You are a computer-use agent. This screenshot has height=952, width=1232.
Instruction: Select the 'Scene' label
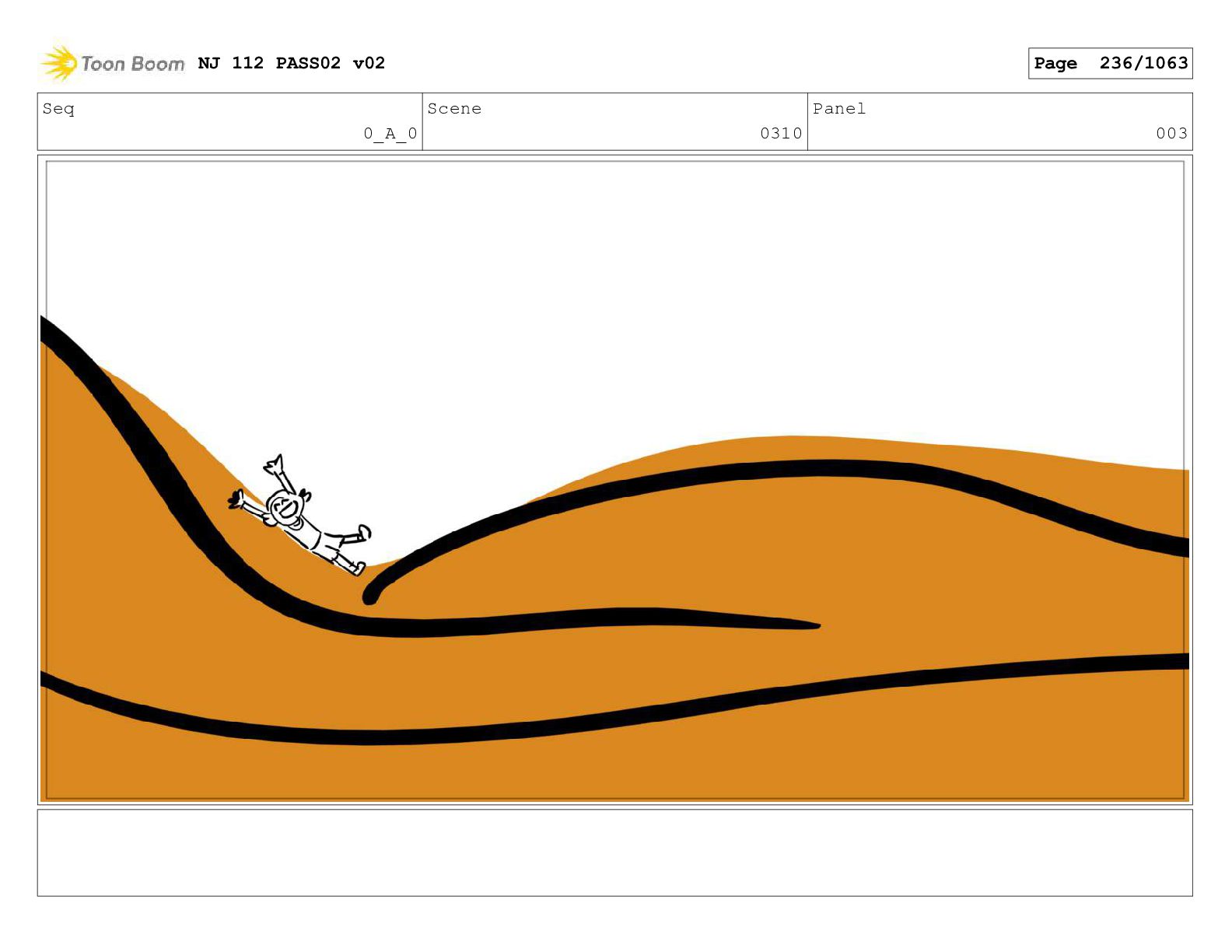[454, 109]
